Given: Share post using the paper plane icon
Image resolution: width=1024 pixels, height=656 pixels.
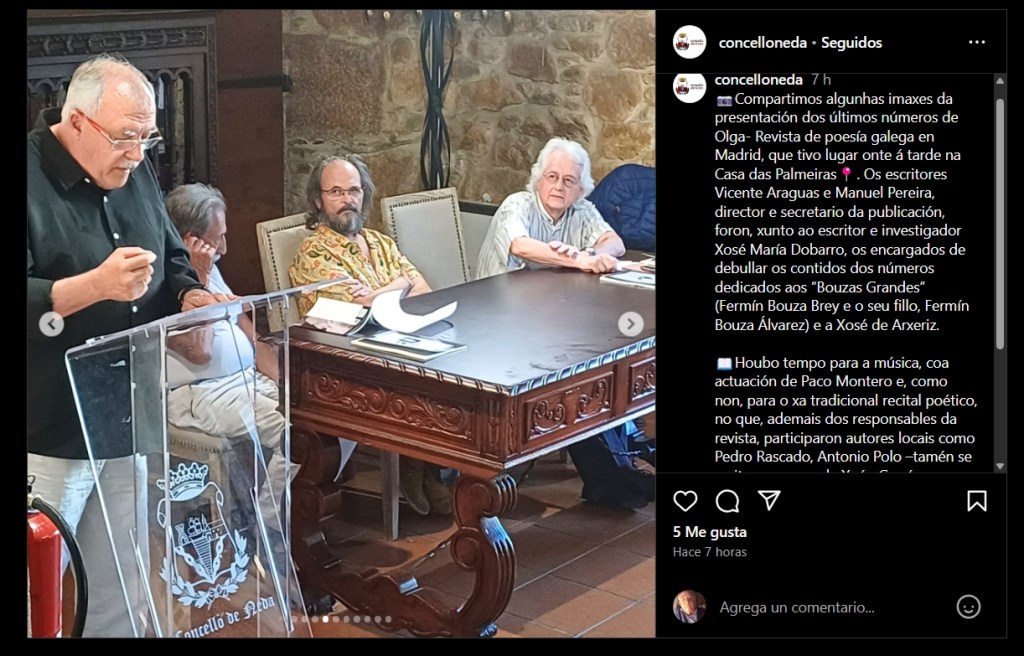Looking at the screenshot, I should tap(769, 500).
